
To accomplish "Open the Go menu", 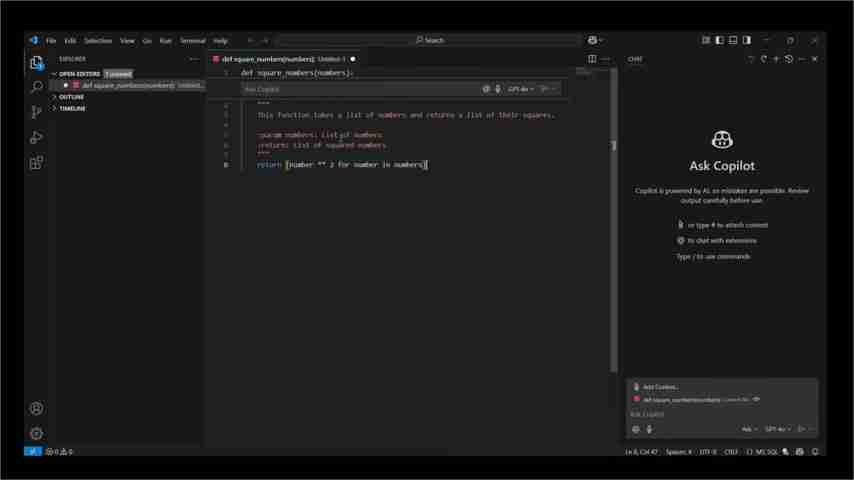I will [x=147, y=40].
